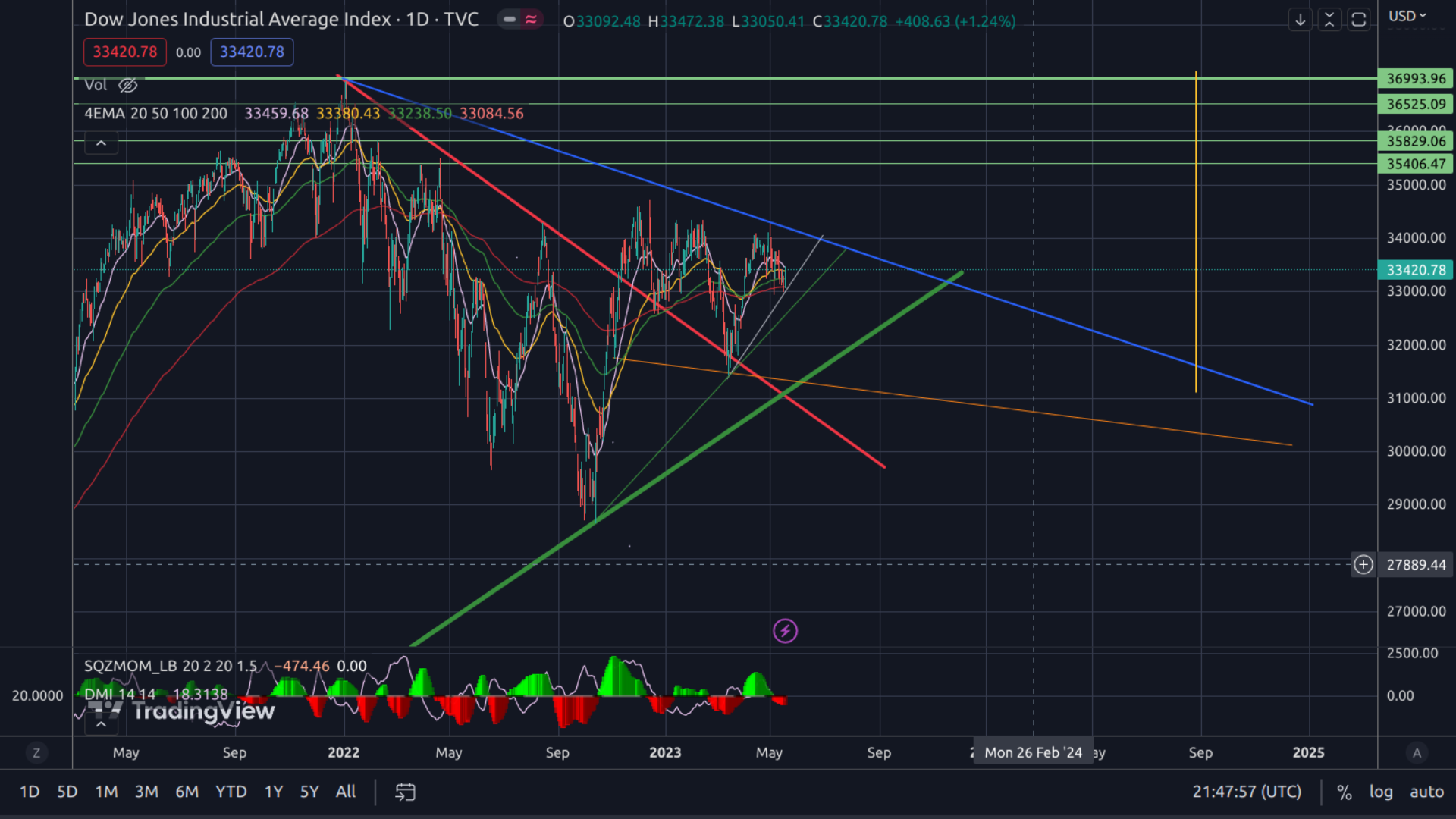The image size is (1456, 819).
Task: Select the 1Y time range
Action: pos(274,792)
